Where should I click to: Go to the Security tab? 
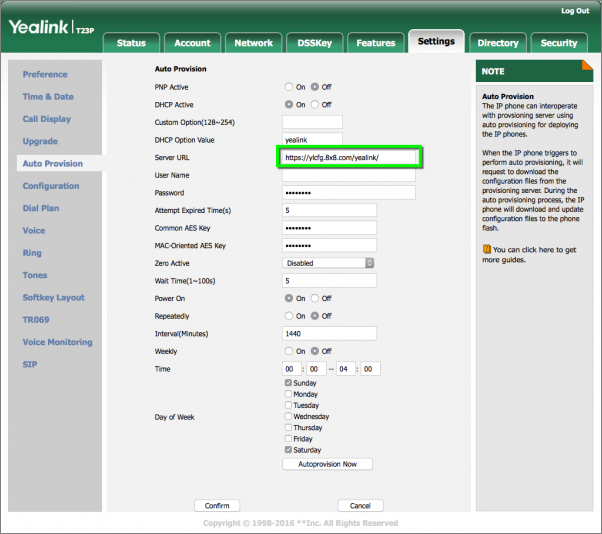point(559,43)
